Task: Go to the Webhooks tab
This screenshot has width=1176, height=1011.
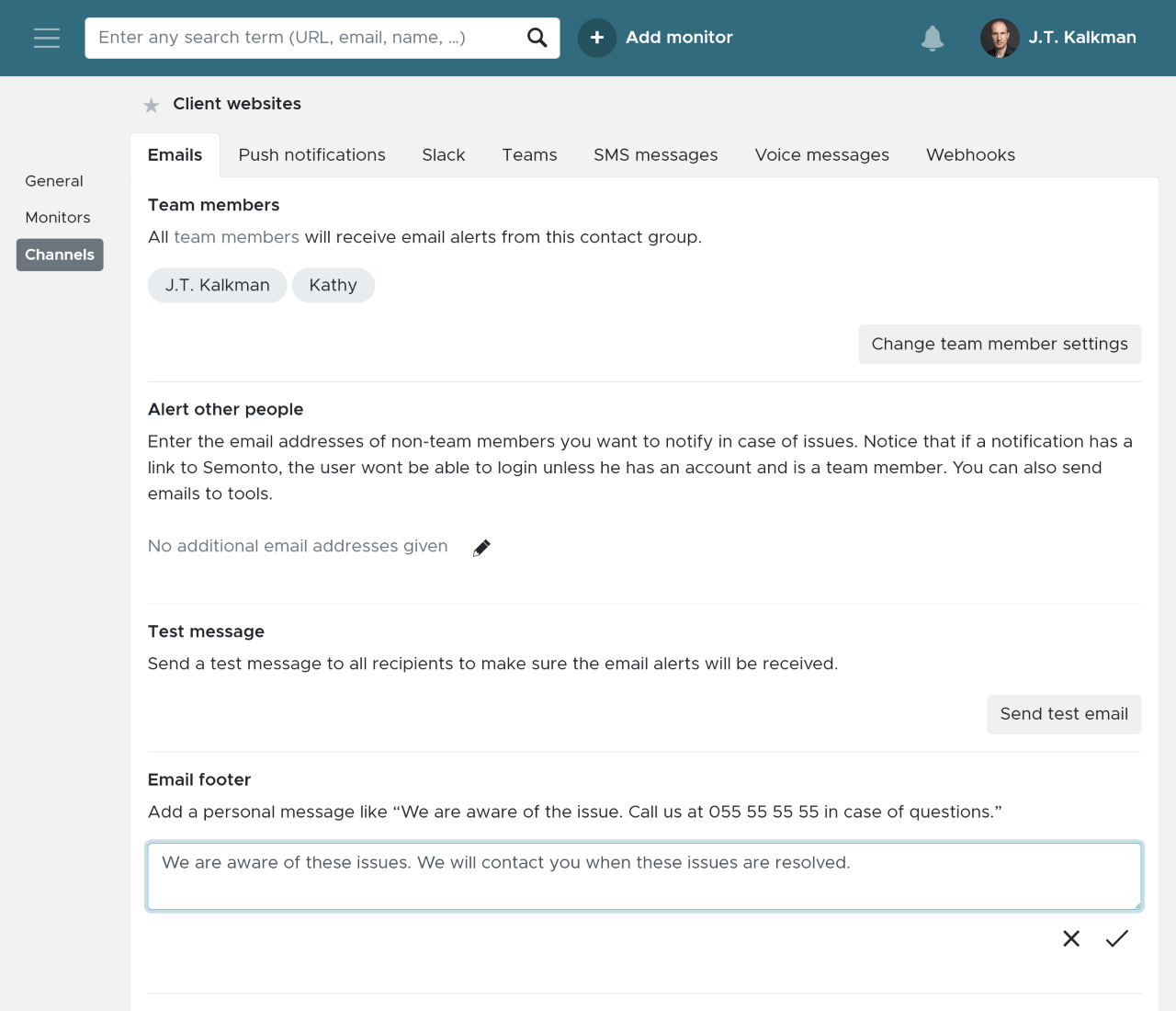Action: [971, 155]
